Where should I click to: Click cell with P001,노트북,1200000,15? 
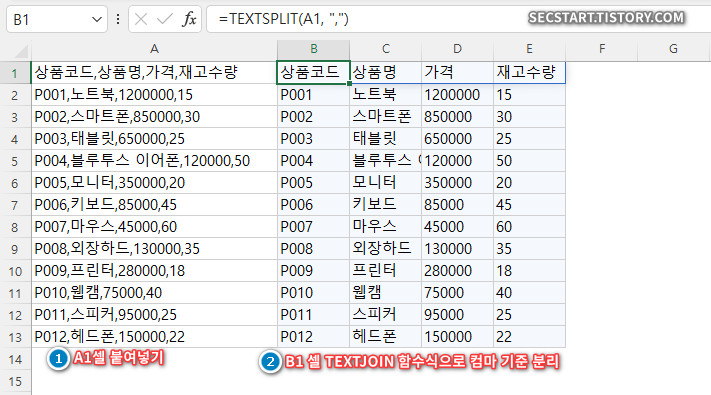click(x=154, y=95)
